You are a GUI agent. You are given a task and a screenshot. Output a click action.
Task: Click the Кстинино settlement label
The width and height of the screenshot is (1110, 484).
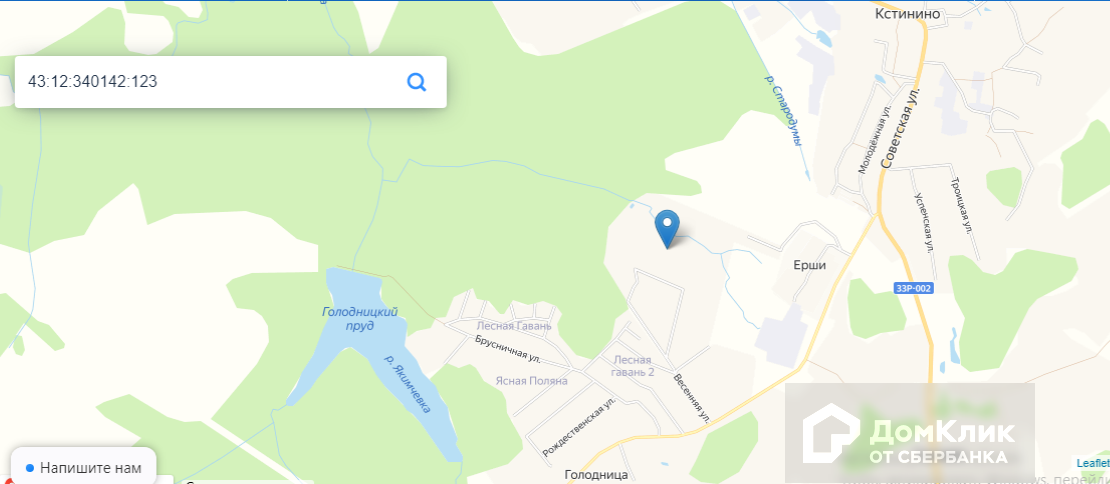point(898,12)
